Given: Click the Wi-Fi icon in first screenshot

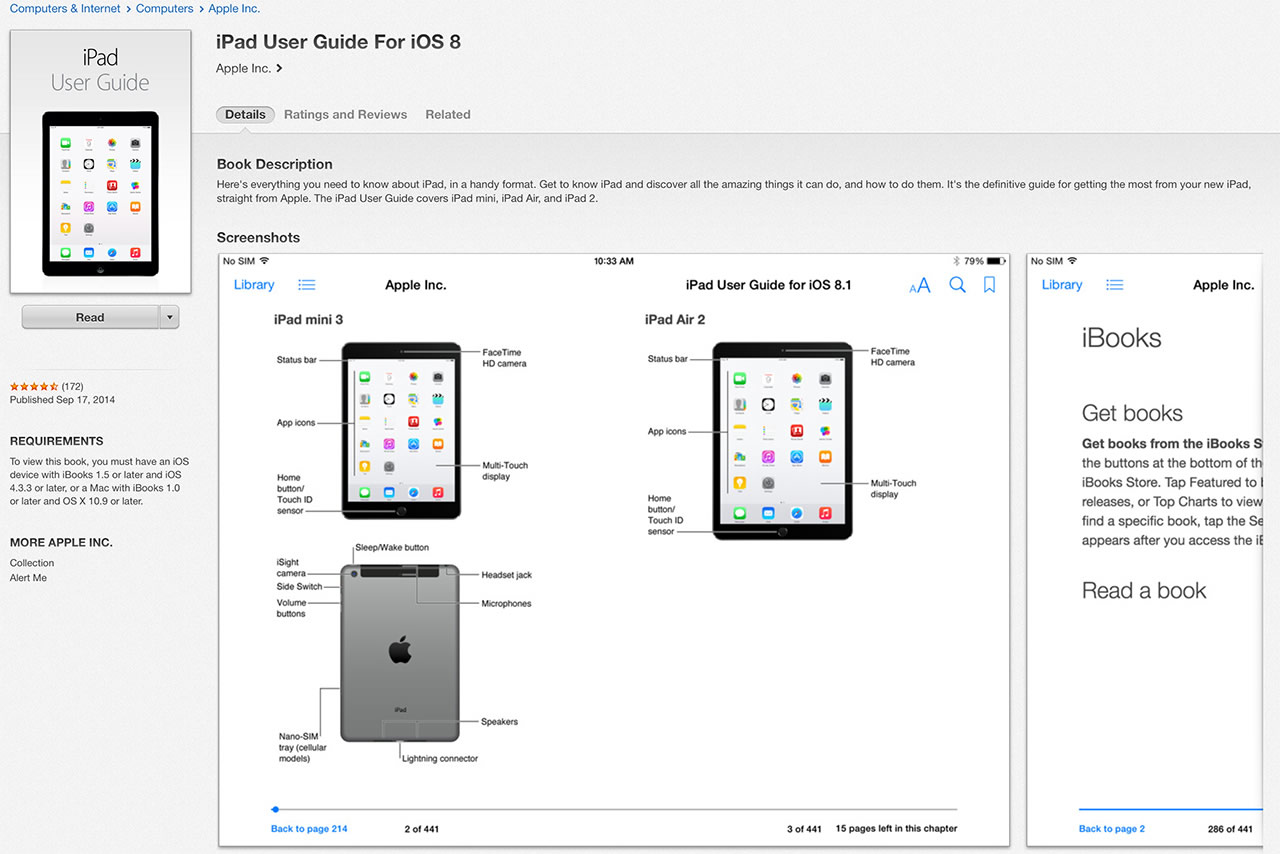Looking at the screenshot, I should coord(265,261).
